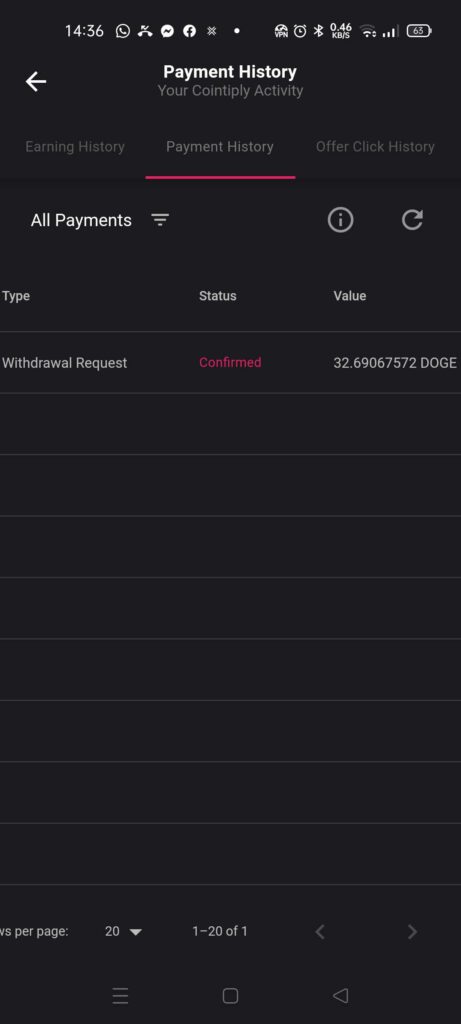Refresh payments with the reload icon

coord(412,220)
